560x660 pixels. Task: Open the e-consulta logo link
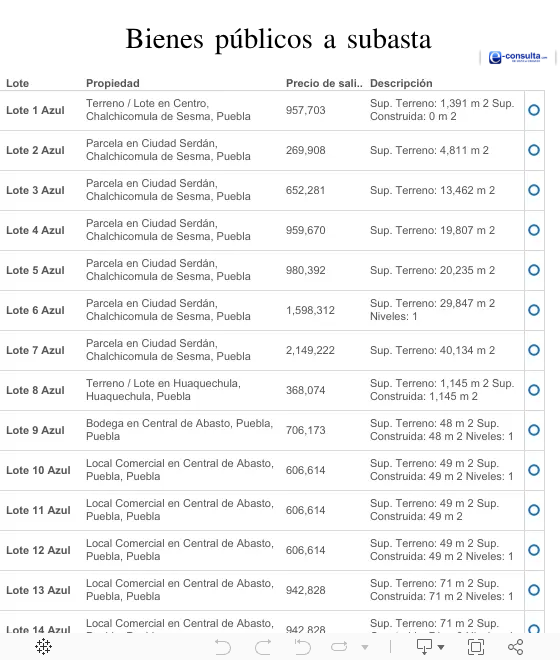tap(518, 57)
